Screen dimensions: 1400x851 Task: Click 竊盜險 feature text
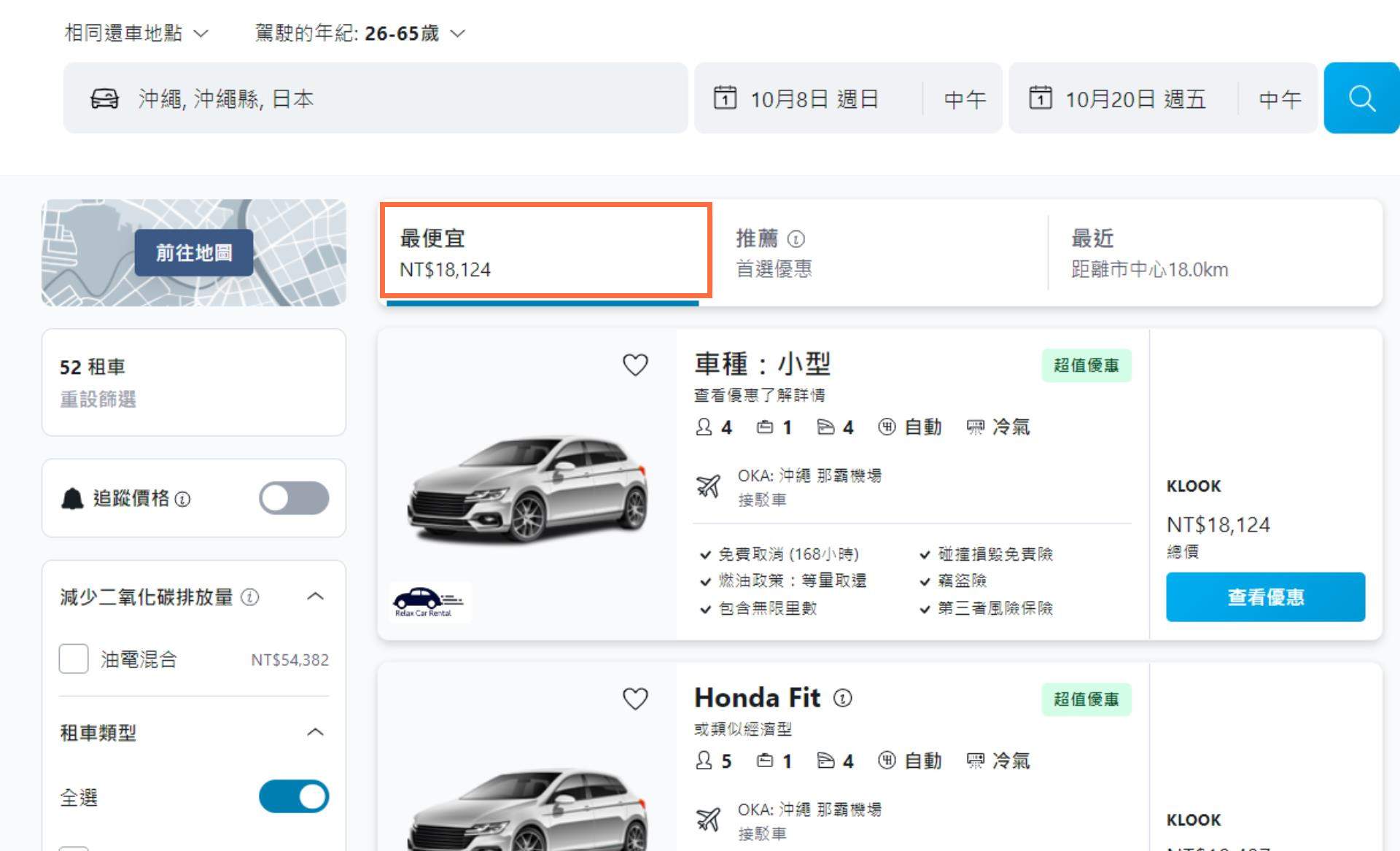(962, 580)
